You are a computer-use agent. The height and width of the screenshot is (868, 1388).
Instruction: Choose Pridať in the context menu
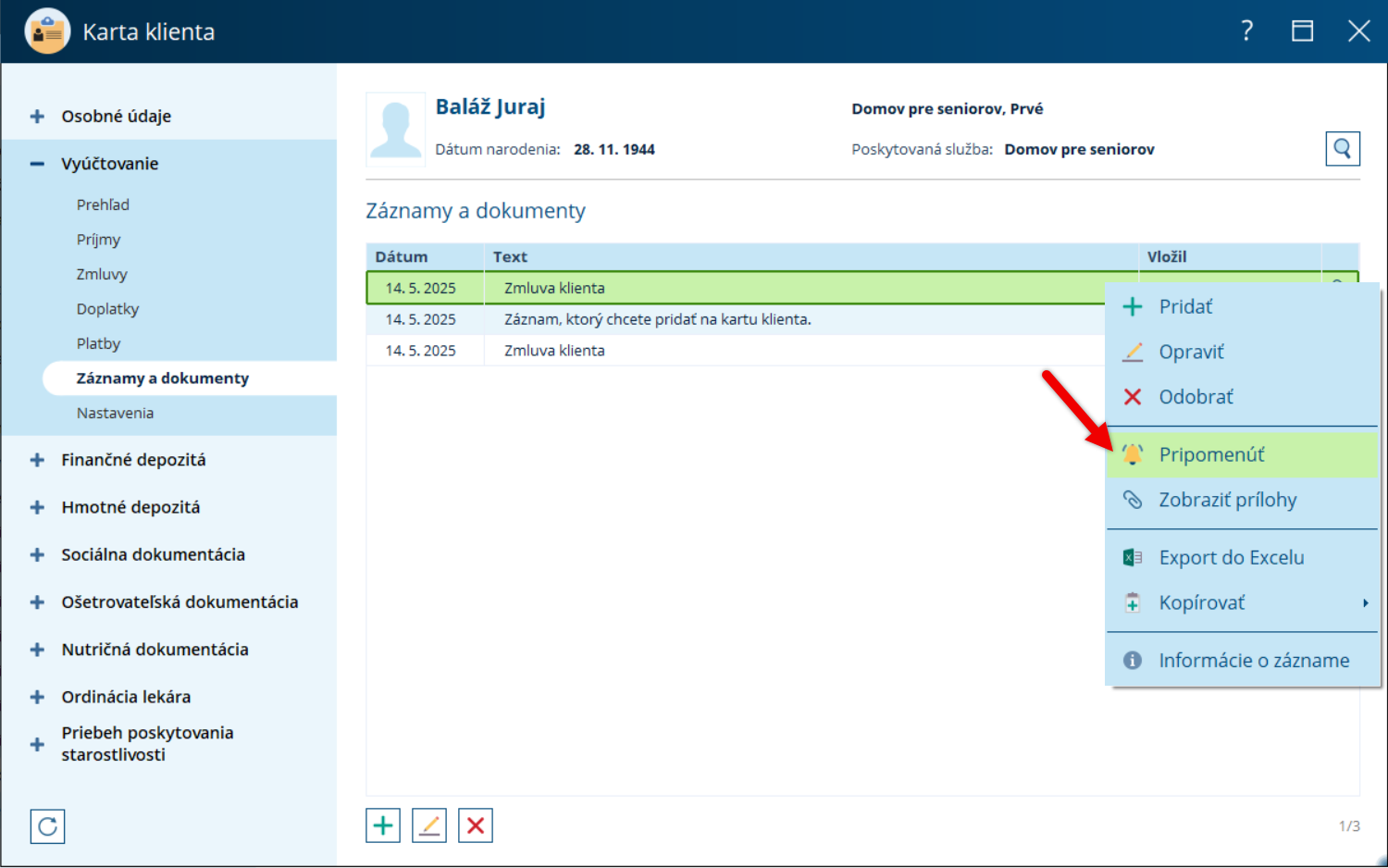pyautogui.click(x=1243, y=306)
